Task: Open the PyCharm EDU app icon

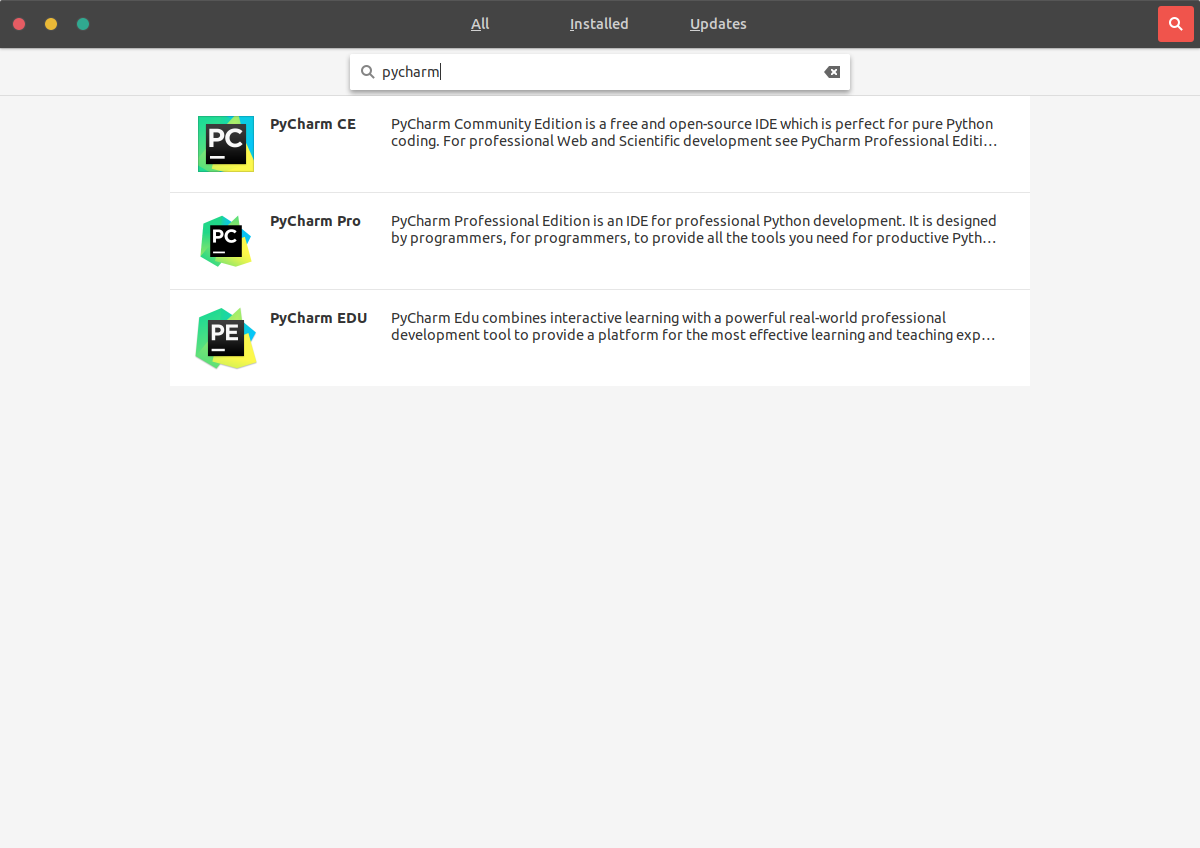Action: click(x=226, y=338)
